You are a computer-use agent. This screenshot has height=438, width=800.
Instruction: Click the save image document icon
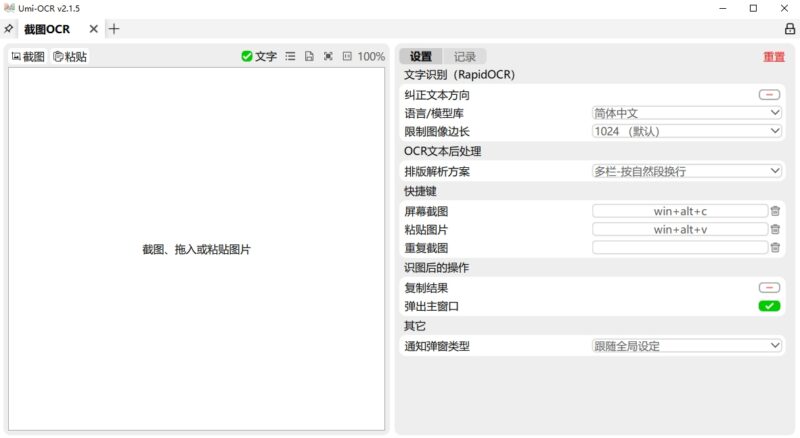309,56
